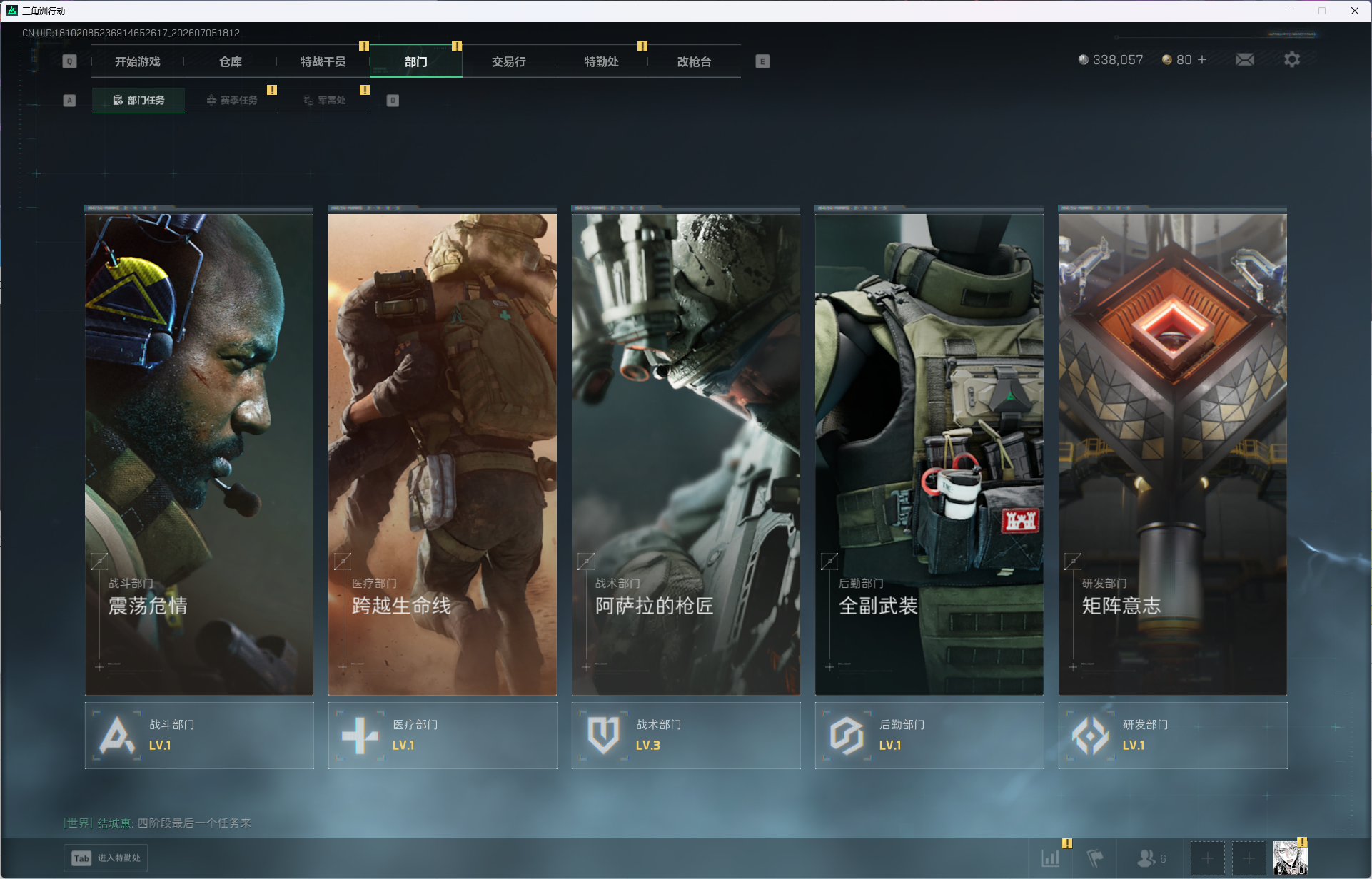Open the statistics bar chart icon

pyautogui.click(x=1051, y=858)
